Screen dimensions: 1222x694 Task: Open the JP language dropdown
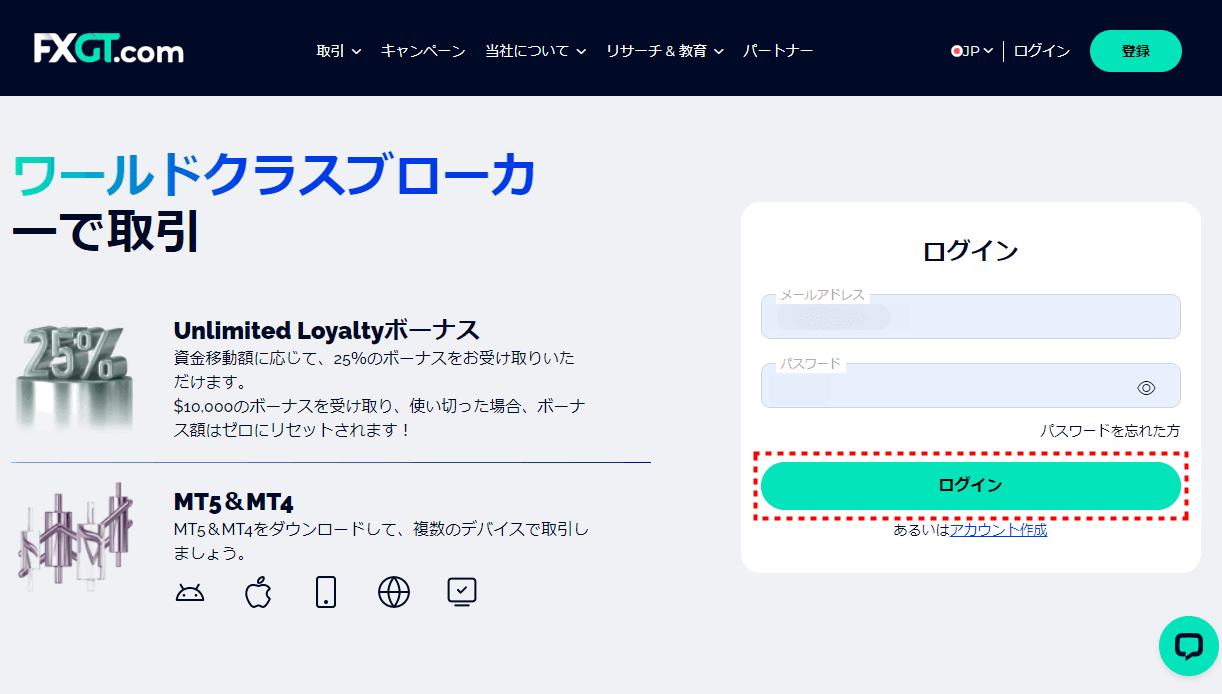[x=972, y=51]
